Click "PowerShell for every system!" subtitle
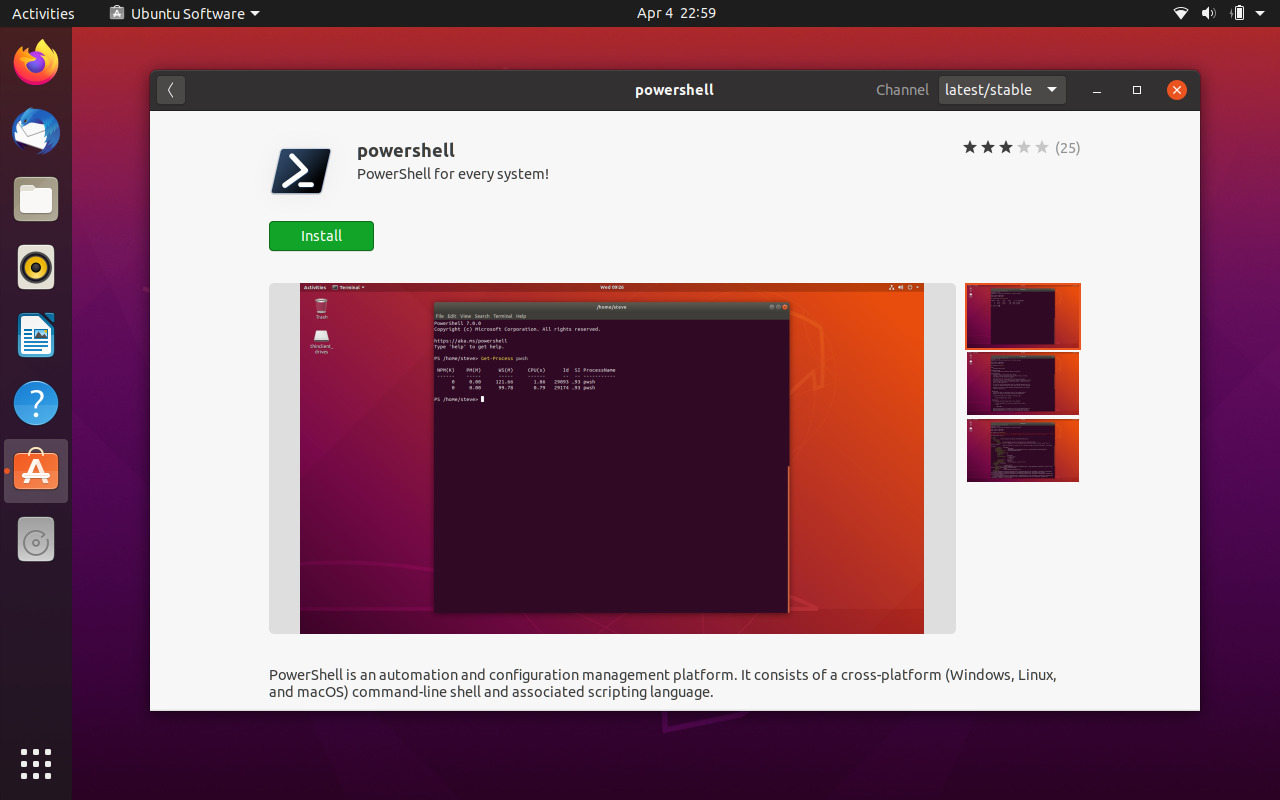1280x800 pixels. point(453,174)
